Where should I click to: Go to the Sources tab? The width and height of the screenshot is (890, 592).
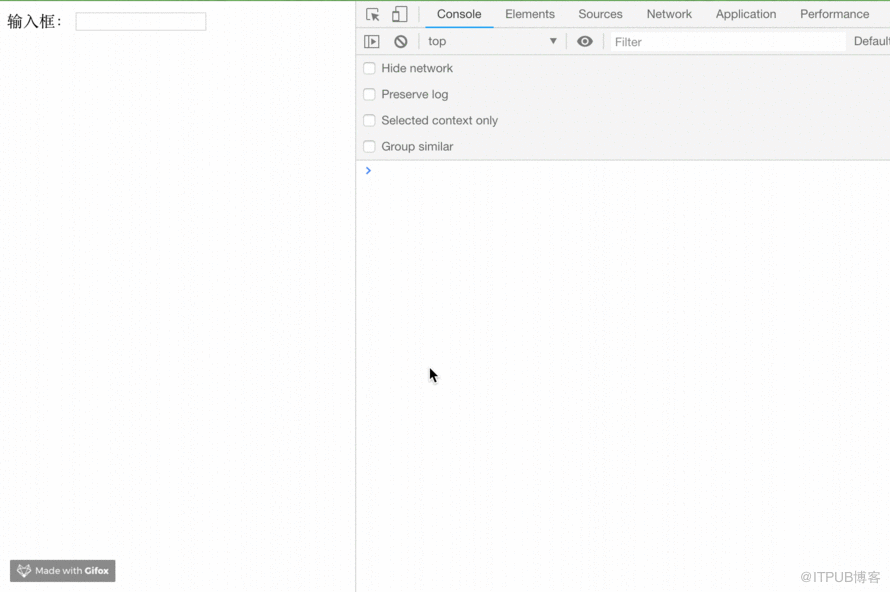(x=601, y=14)
